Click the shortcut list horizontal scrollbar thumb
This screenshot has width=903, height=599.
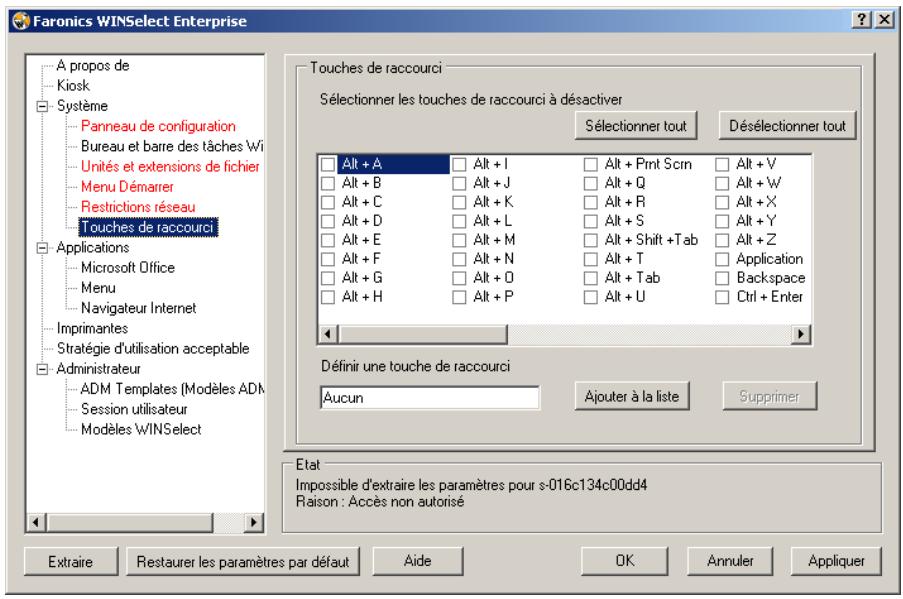pos(423,334)
